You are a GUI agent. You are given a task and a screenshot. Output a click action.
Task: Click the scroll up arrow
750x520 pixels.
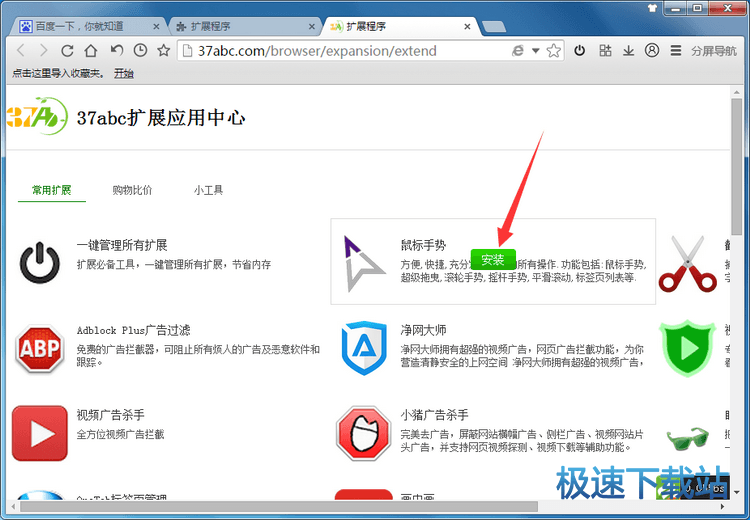point(737,92)
